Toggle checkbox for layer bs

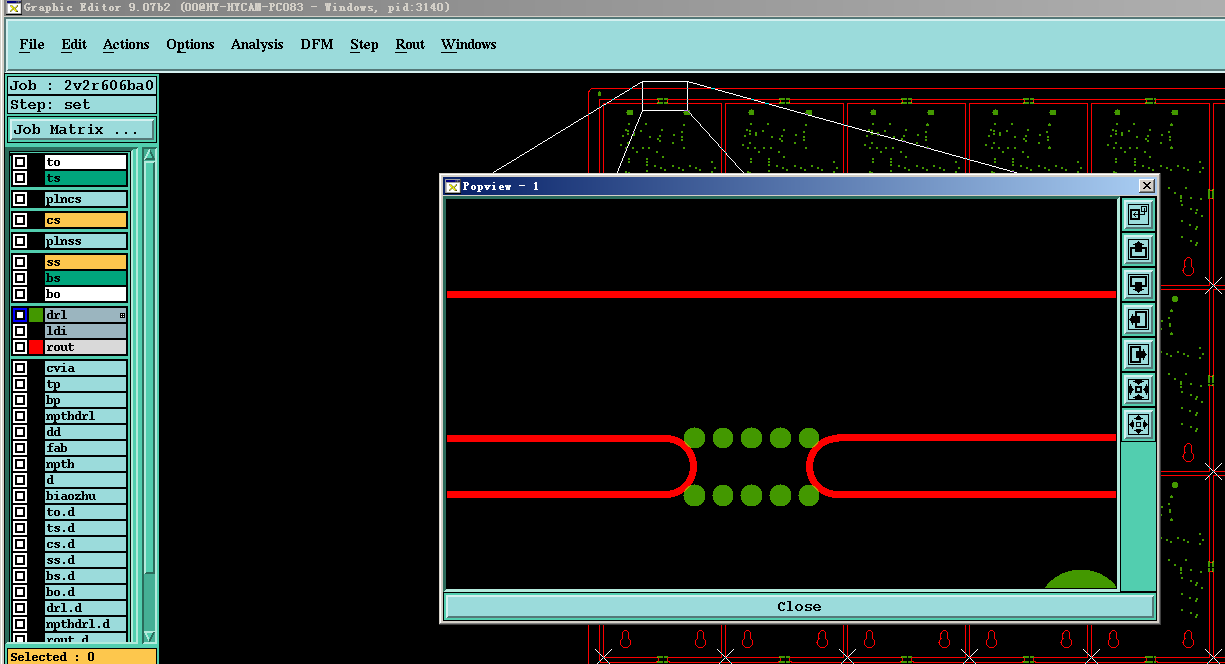coord(20,278)
